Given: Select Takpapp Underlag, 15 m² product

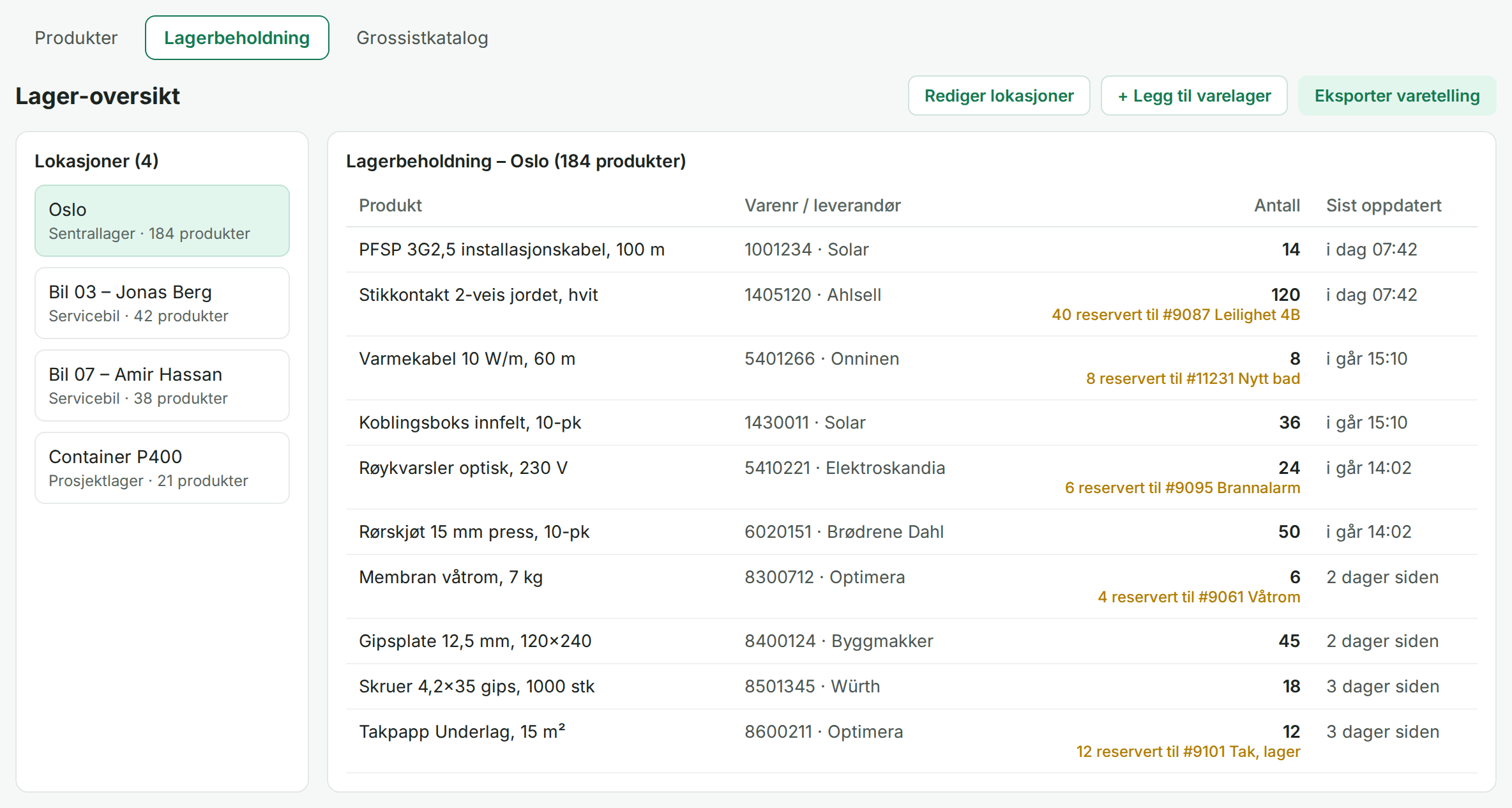Looking at the screenshot, I should coord(462,731).
